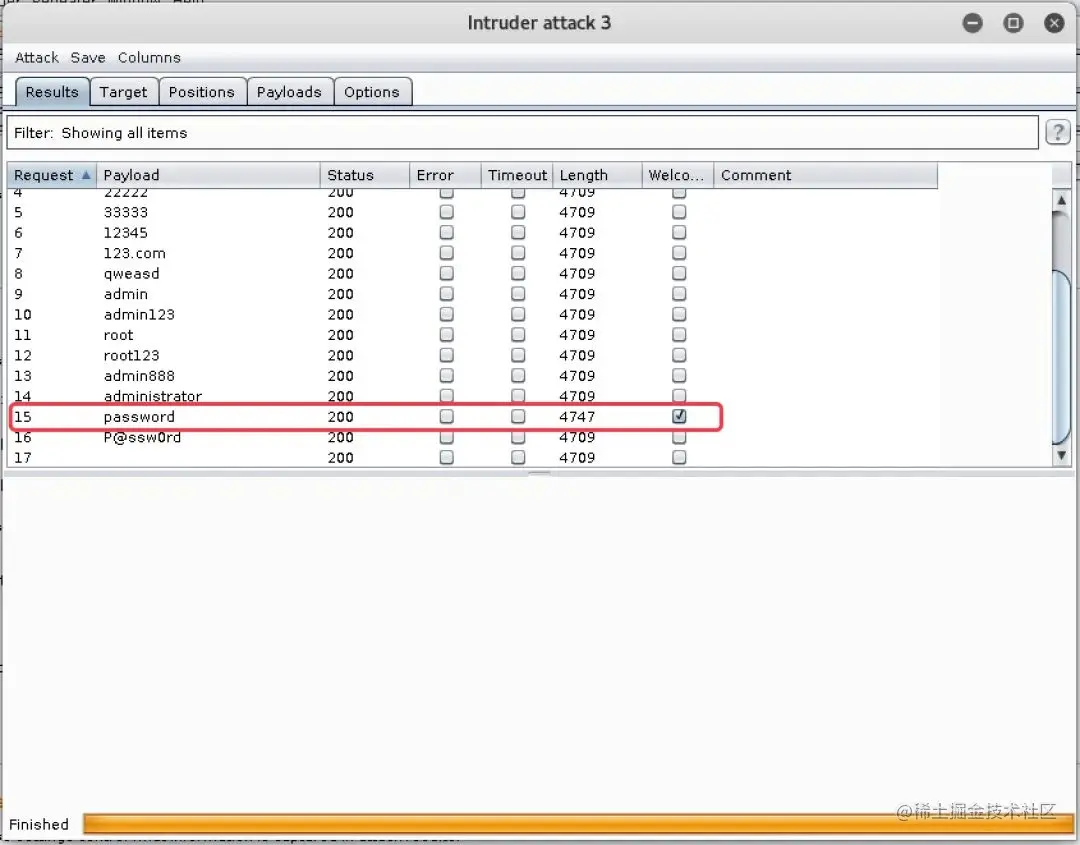Click the split pane divider handle below table

click(x=539, y=473)
